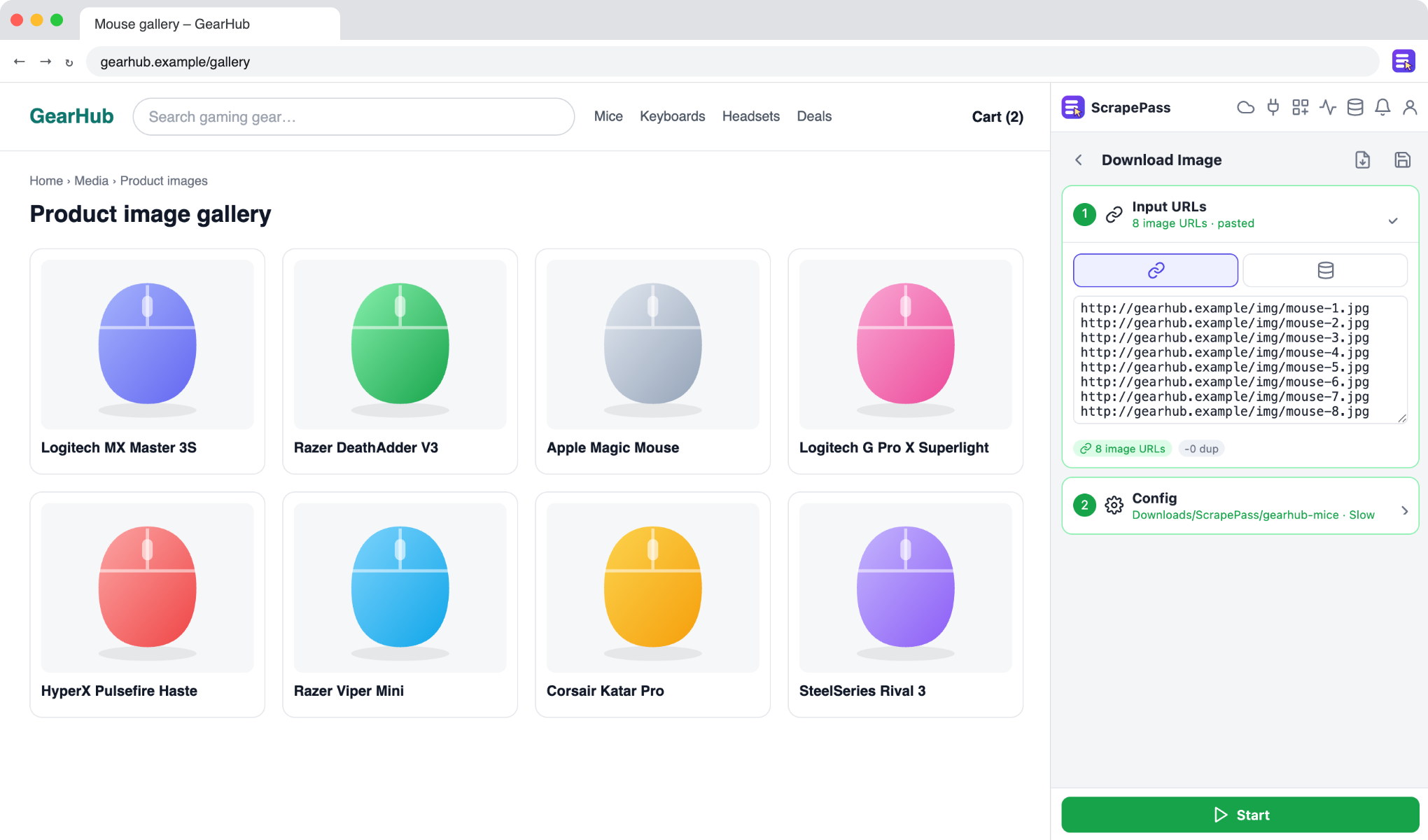The width and height of the screenshot is (1428, 840).
Task: Open Logitech MX Master 3S image
Action: pyautogui.click(x=147, y=344)
